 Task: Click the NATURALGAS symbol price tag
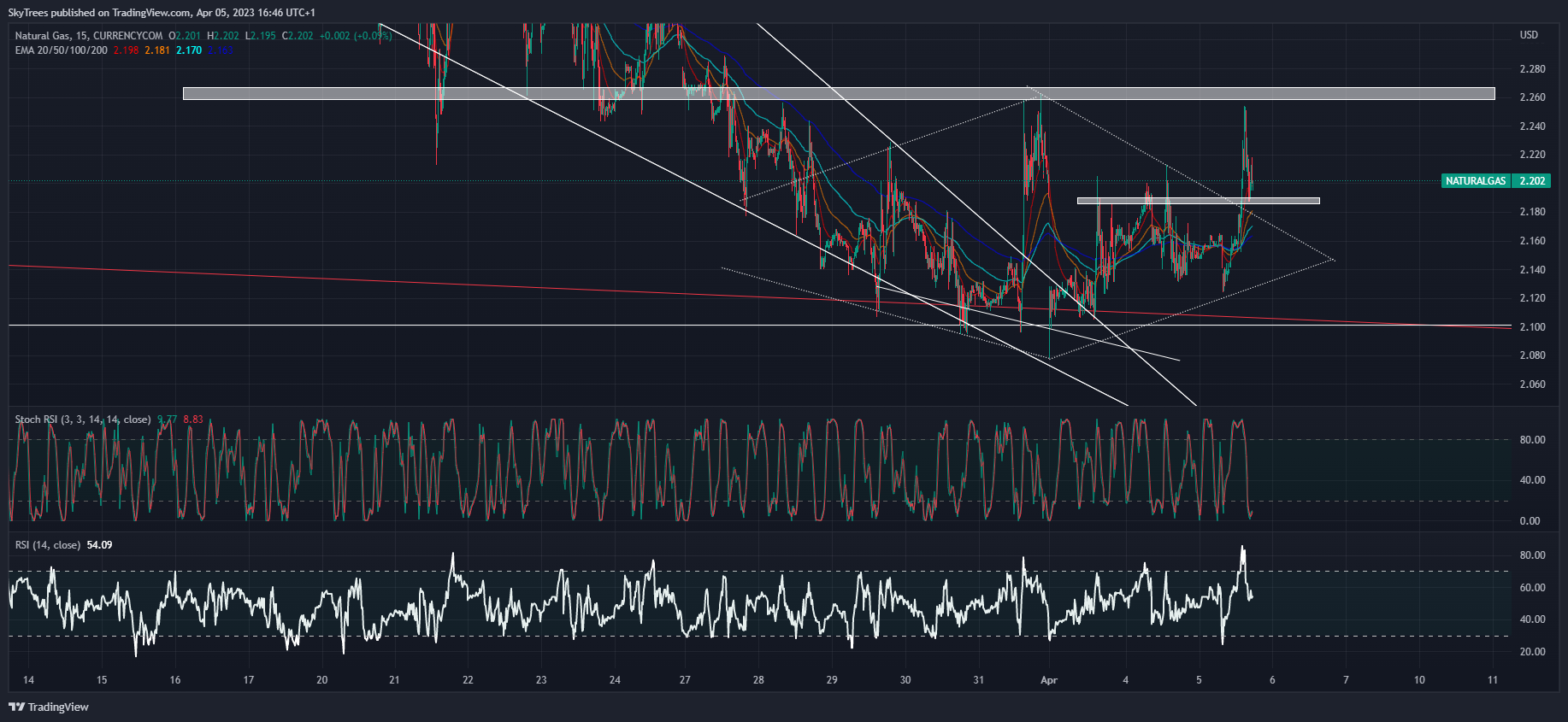click(1476, 181)
